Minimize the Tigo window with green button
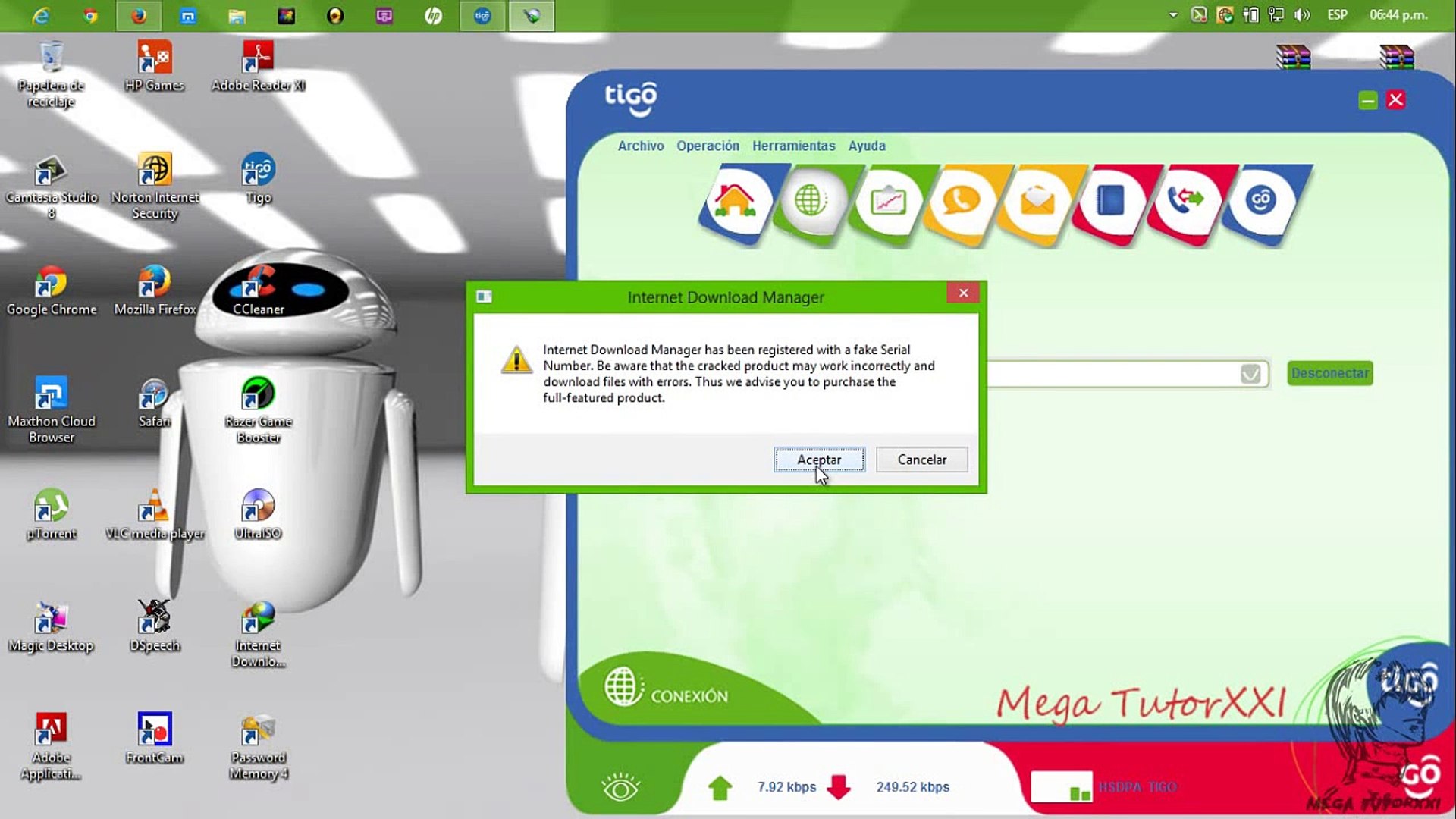 point(1368,100)
